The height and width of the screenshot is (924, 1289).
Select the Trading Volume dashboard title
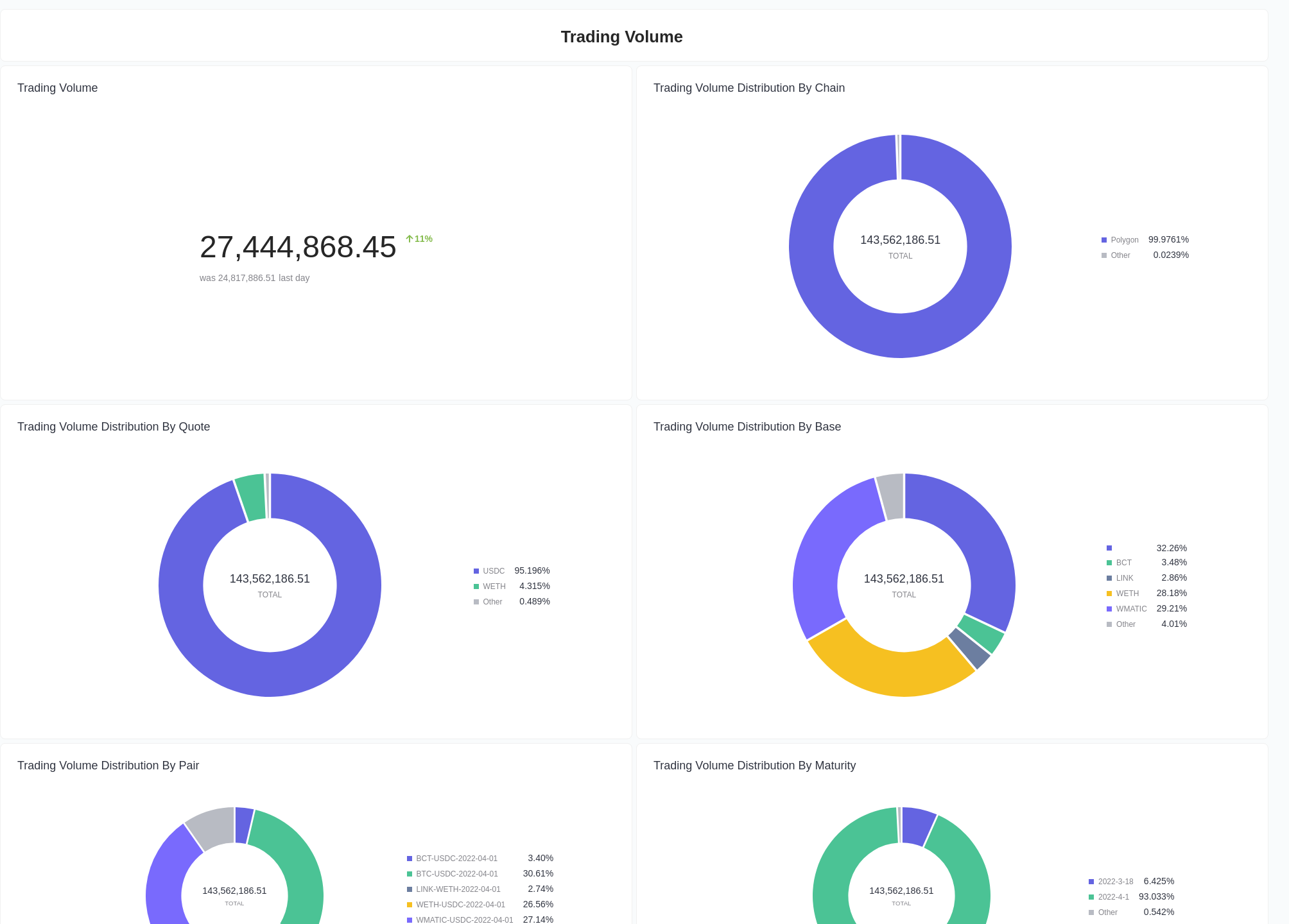tap(621, 37)
